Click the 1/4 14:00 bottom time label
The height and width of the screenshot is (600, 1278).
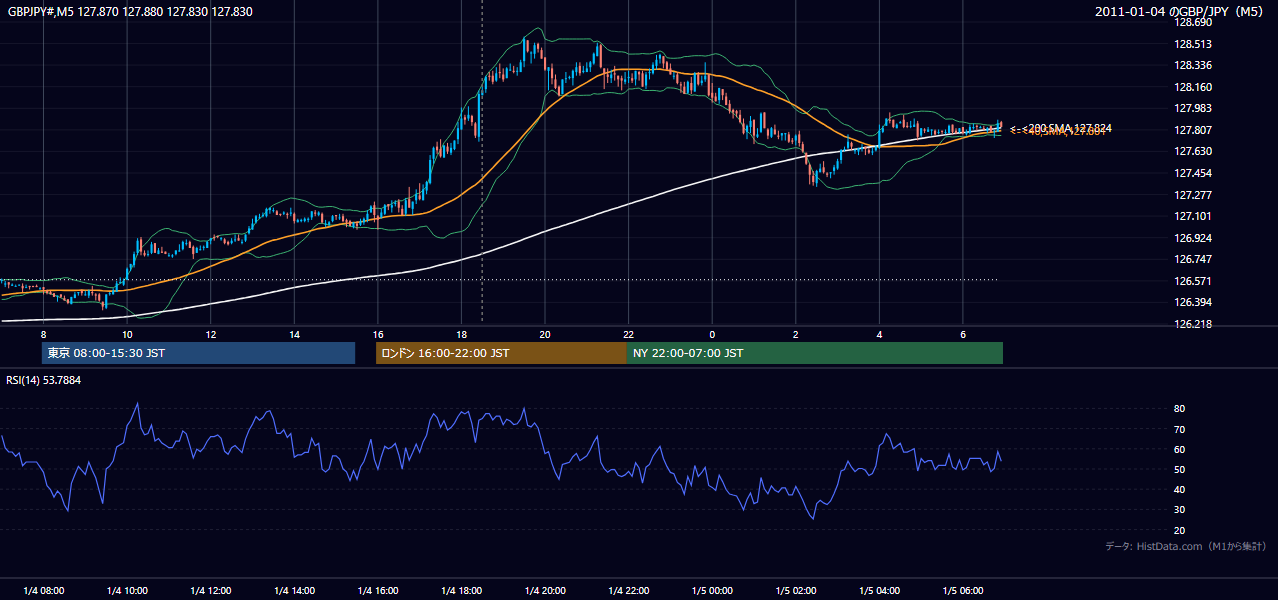tap(294, 590)
